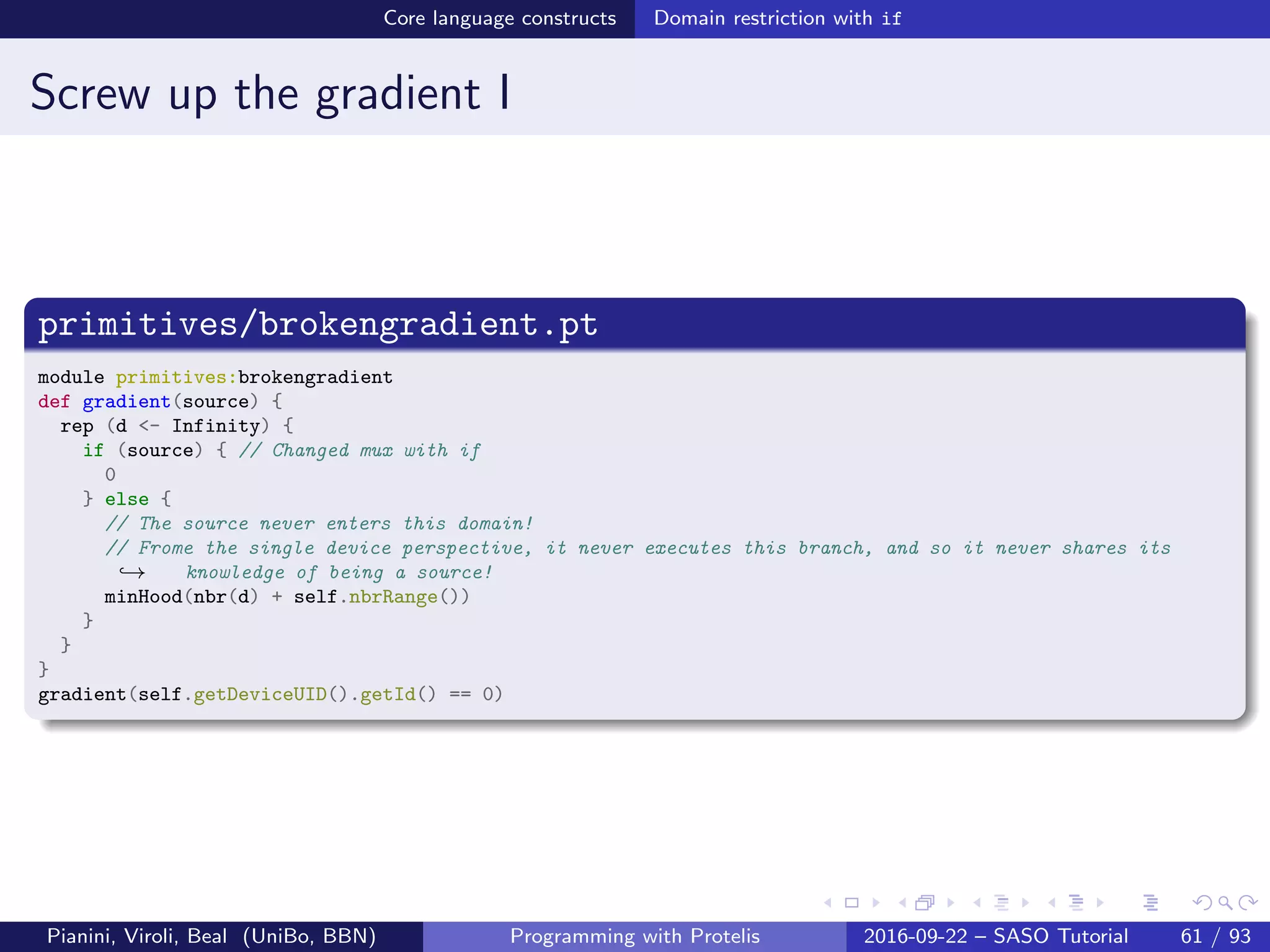This screenshot has width=1270, height=952.
Task: Click the stacked frames navigation icon
Action: [925, 903]
